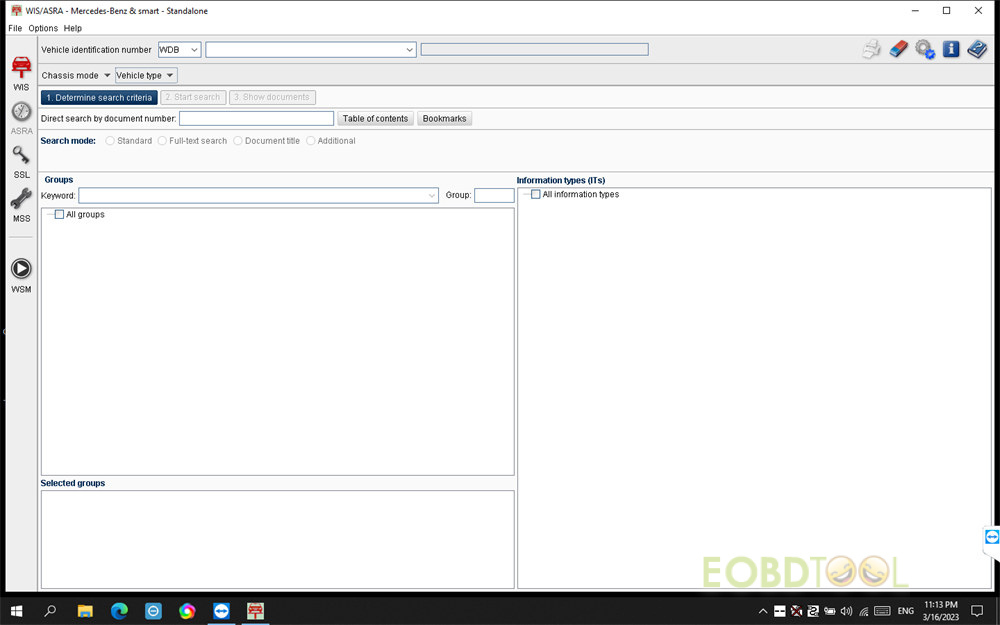Open the colorful ring app in taskbar
This screenshot has height=625, width=1000.
[187, 611]
